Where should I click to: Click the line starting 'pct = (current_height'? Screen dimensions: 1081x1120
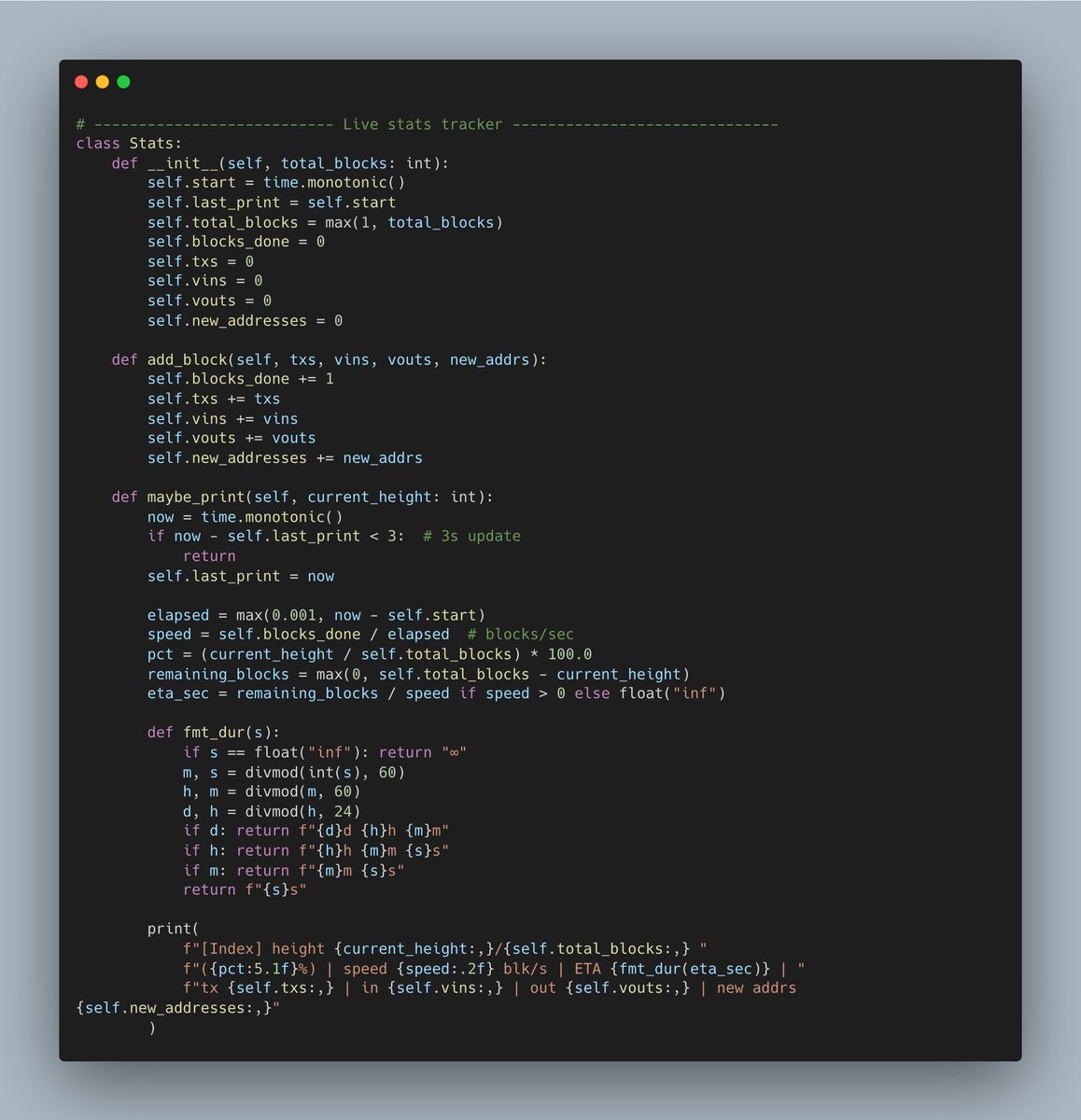coord(370,654)
